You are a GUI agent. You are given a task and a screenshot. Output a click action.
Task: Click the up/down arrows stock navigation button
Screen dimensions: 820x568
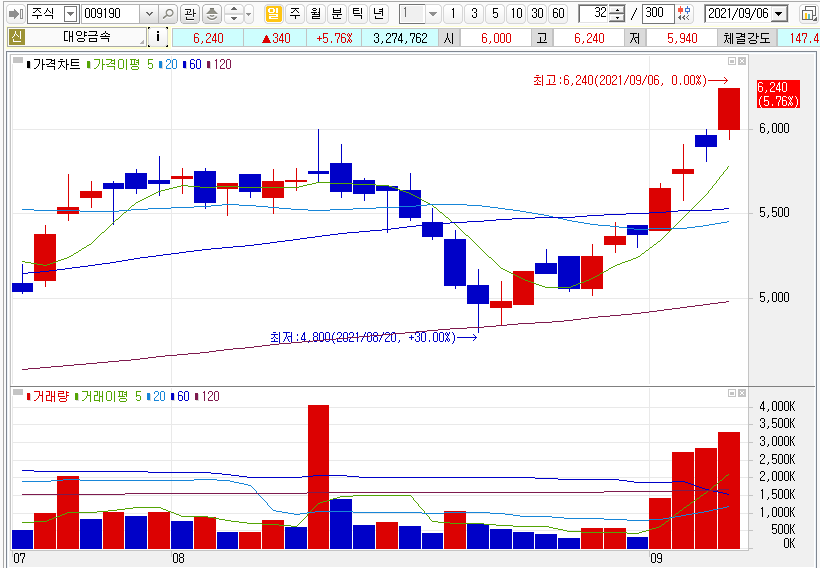click(234, 14)
